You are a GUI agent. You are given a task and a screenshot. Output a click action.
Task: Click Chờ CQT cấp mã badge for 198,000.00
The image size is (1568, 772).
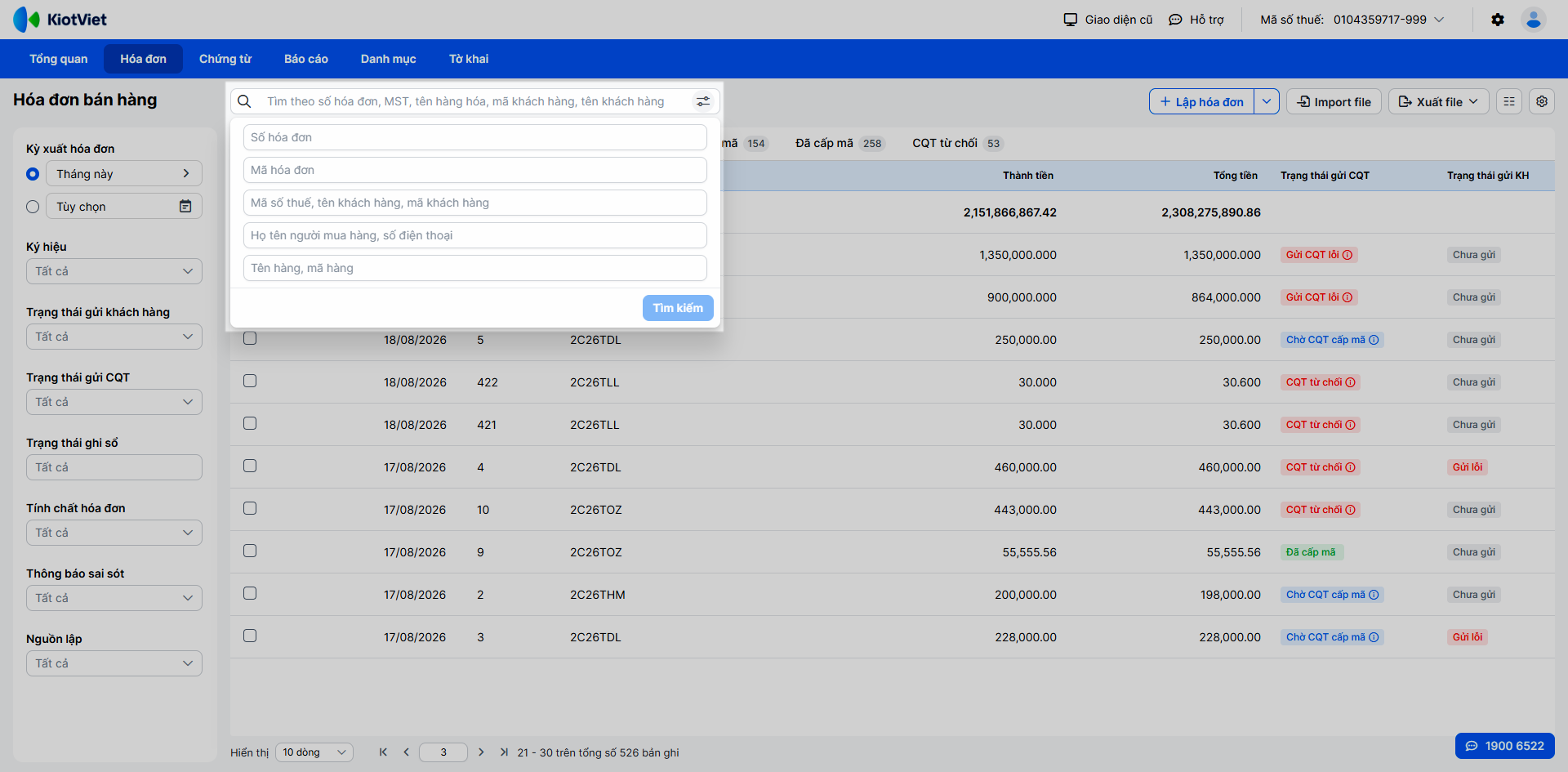1332,595
